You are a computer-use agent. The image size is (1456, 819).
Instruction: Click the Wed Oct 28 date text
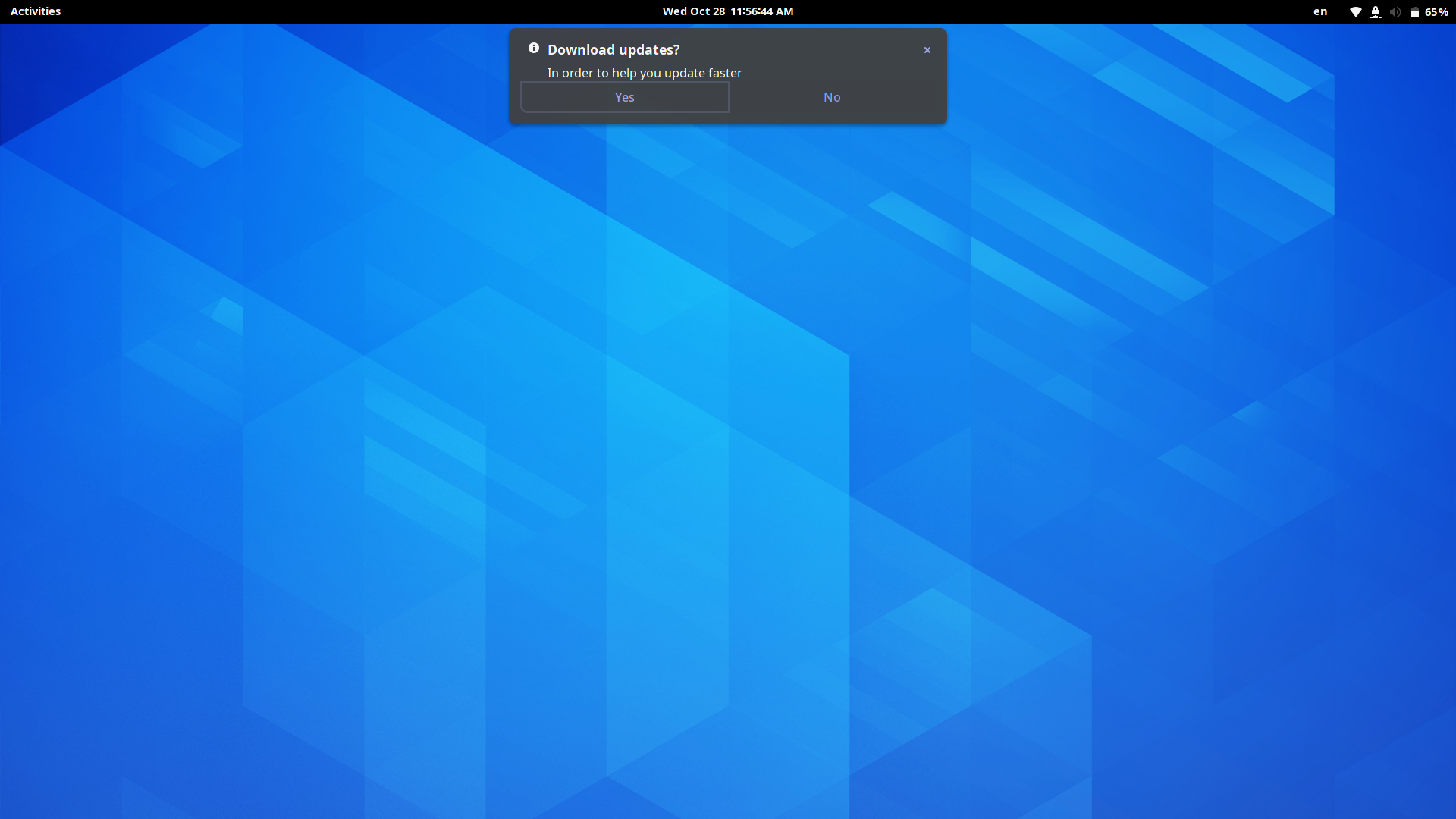(693, 11)
